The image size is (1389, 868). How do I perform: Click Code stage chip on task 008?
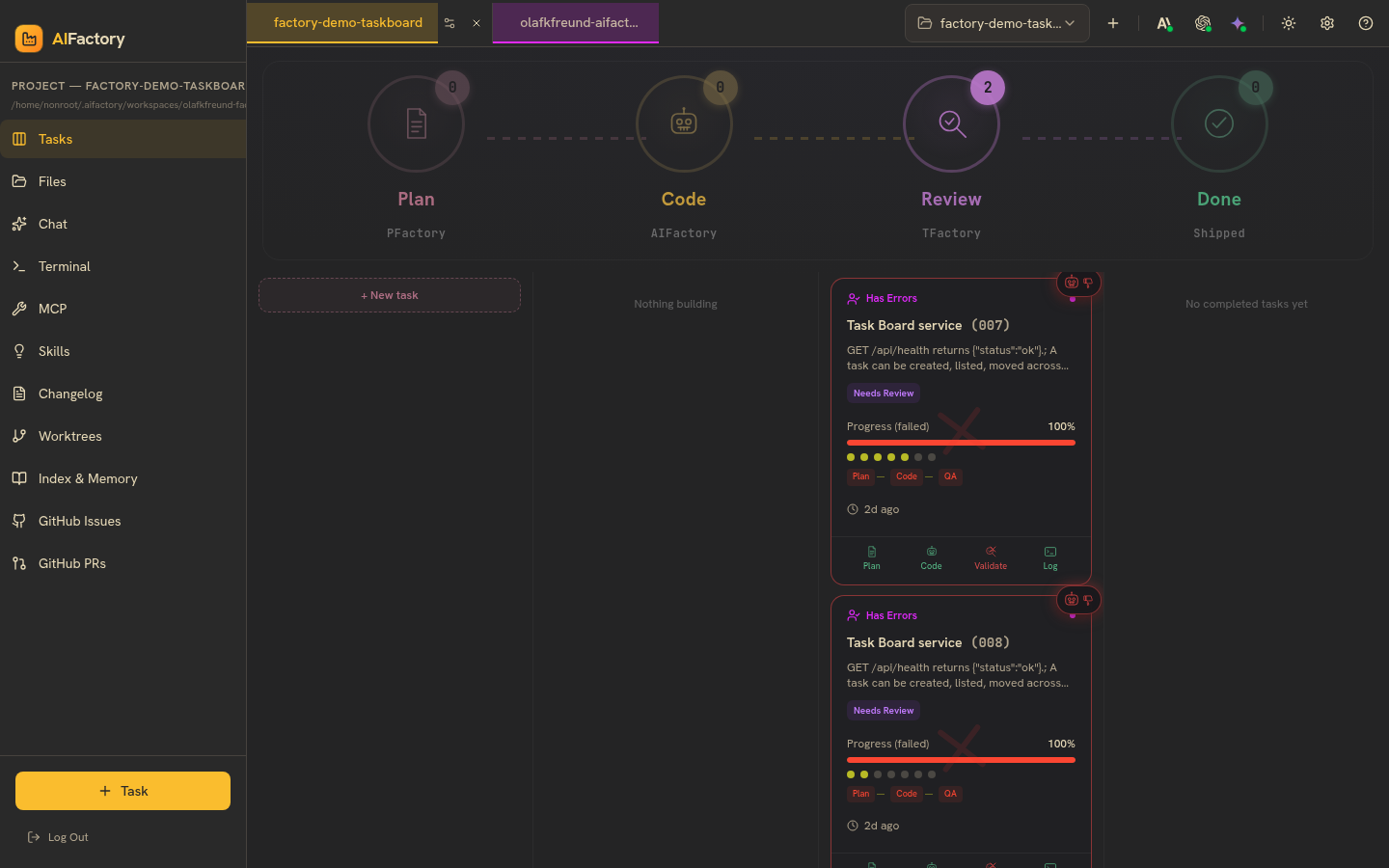click(907, 794)
